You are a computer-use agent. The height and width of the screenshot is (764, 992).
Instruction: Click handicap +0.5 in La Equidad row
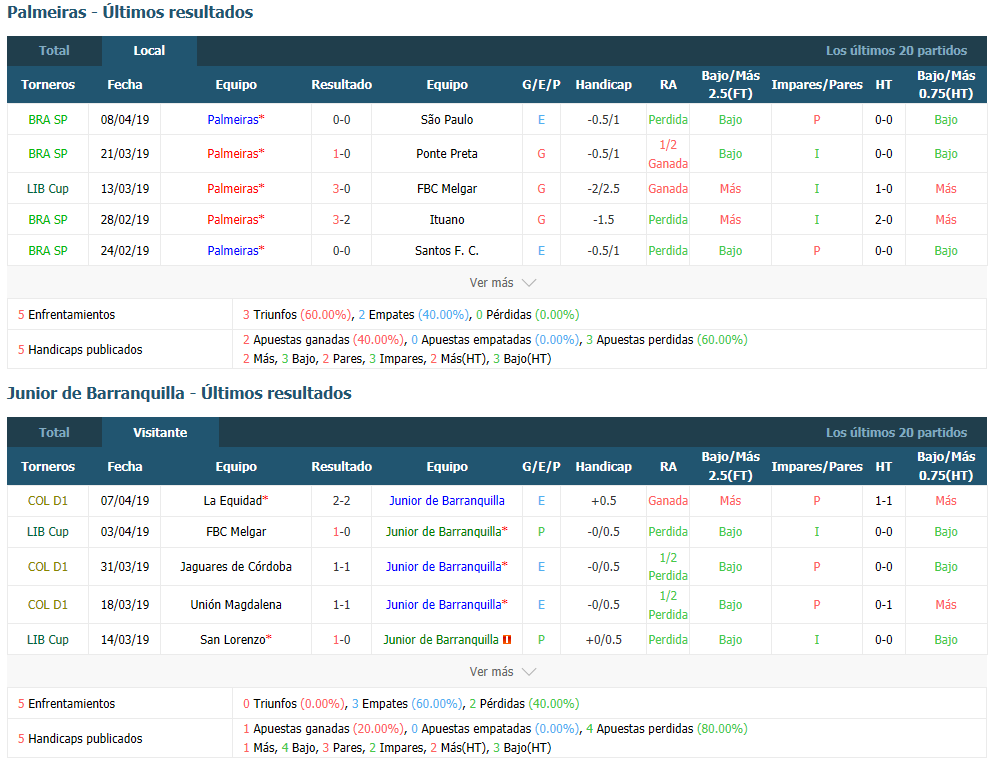(x=604, y=501)
